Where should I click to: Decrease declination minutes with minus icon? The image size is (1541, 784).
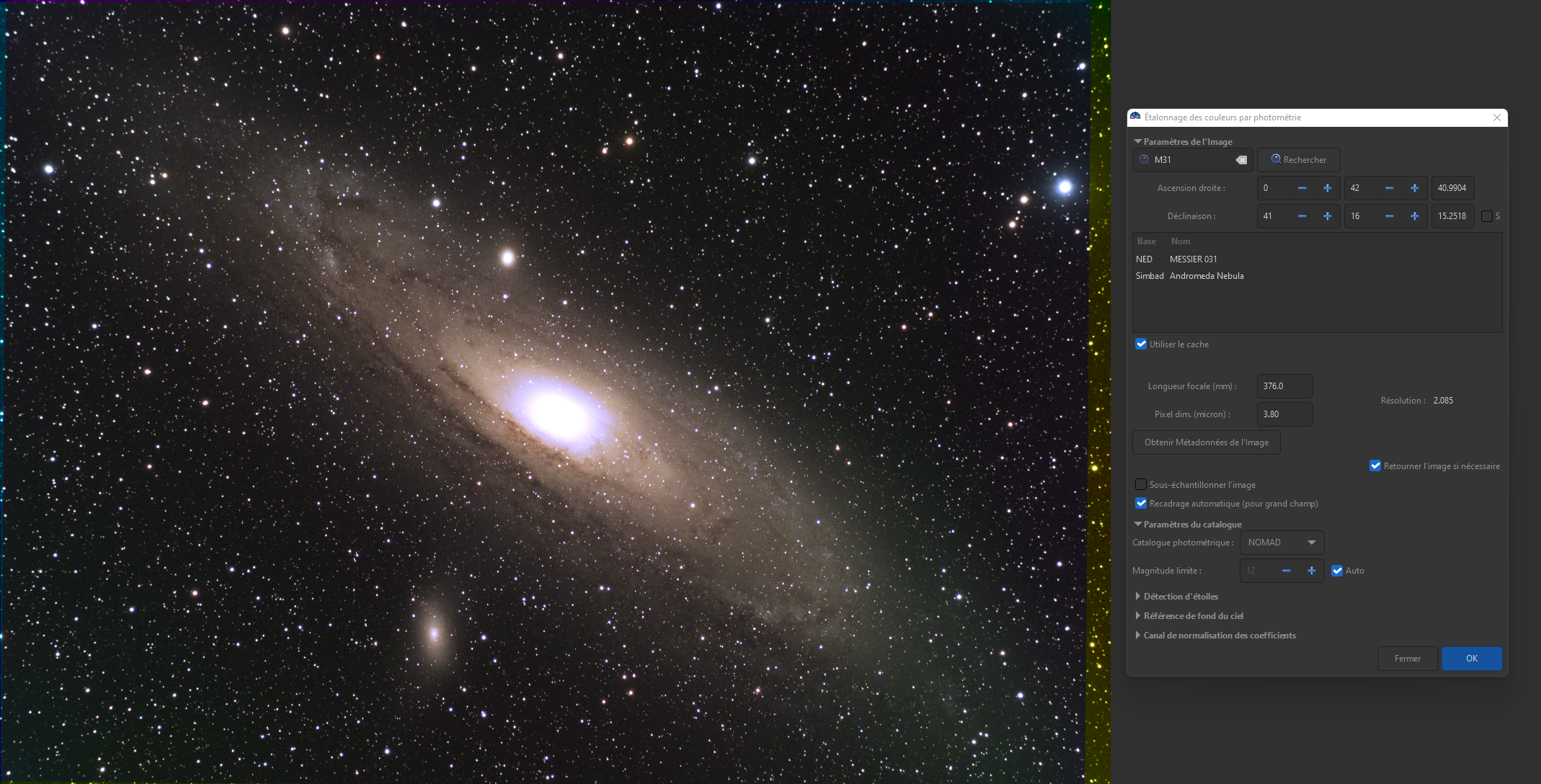1389,216
